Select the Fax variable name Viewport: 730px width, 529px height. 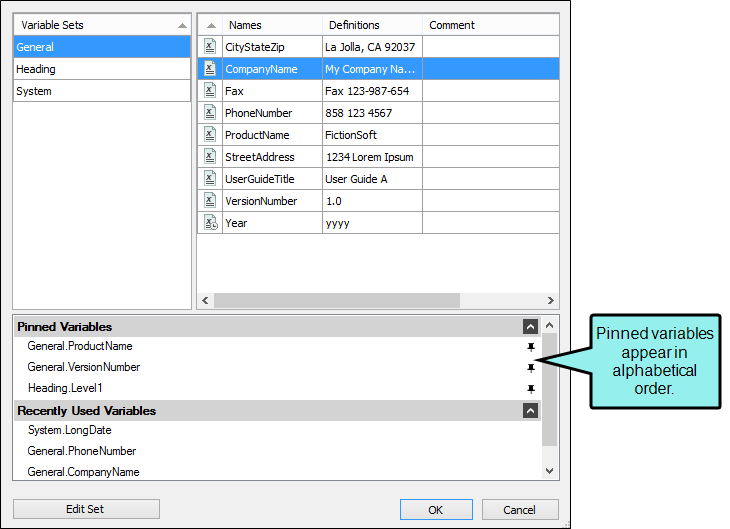(234, 91)
